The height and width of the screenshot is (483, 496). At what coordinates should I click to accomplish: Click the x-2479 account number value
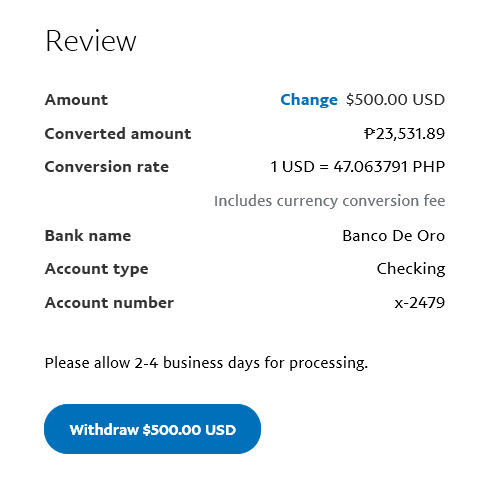pos(420,303)
